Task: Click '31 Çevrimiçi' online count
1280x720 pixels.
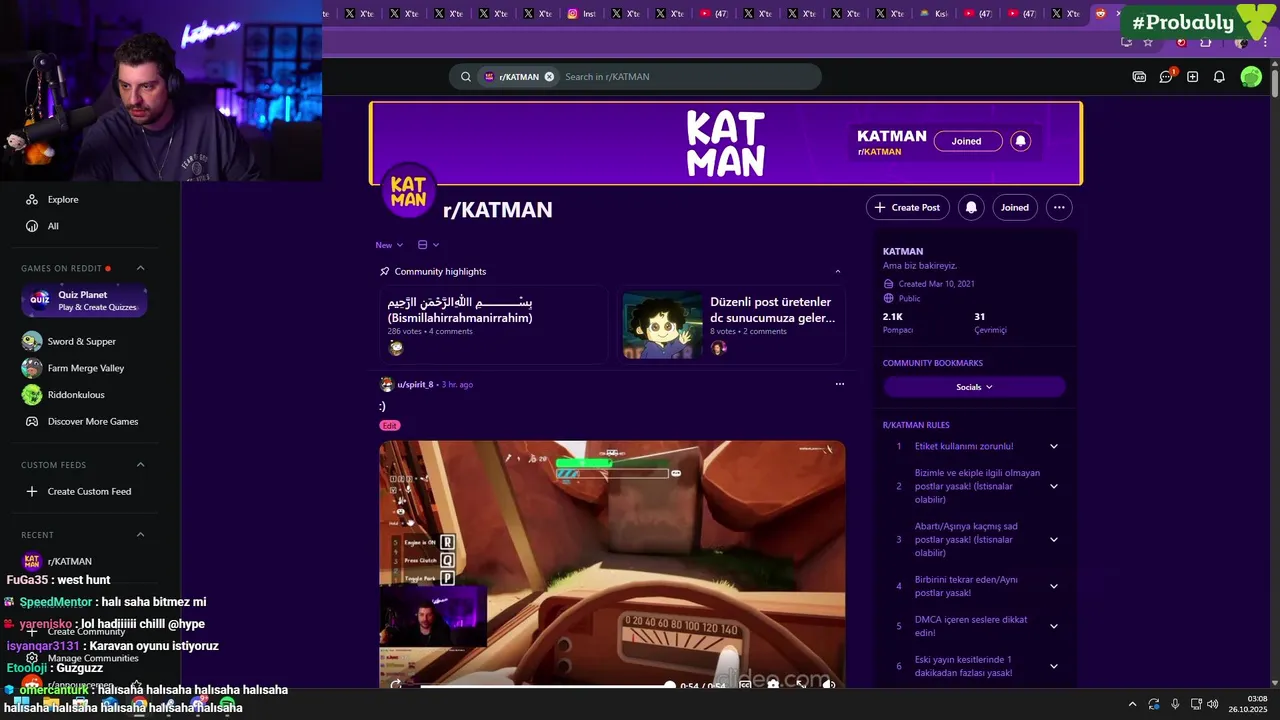Action: click(x=990, y=322)
